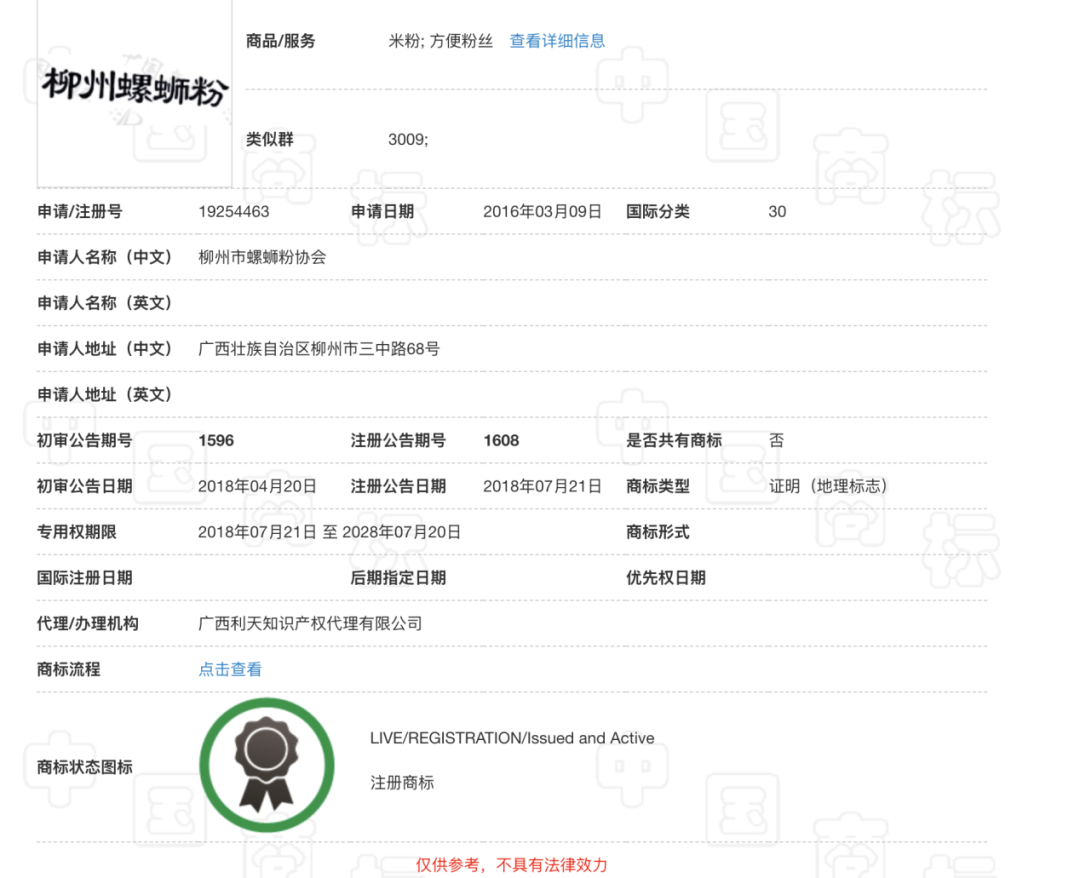The width and height of the screenshot is (1080, 878).
Task: Select the similar group code 3009
Action: (408, 140)
